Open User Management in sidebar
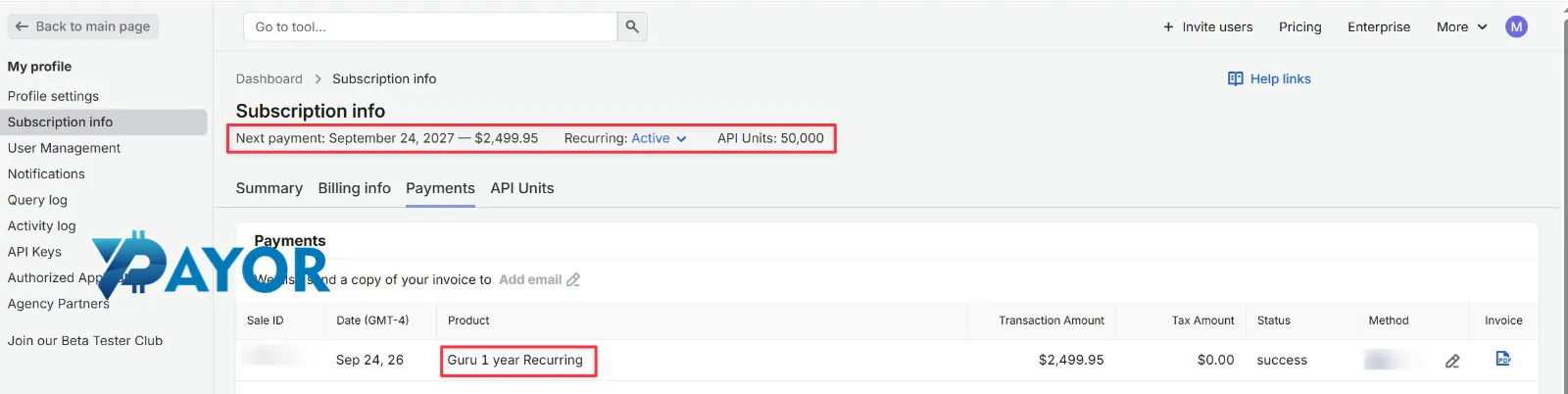The image size is (1568, 394). point(64,148)
